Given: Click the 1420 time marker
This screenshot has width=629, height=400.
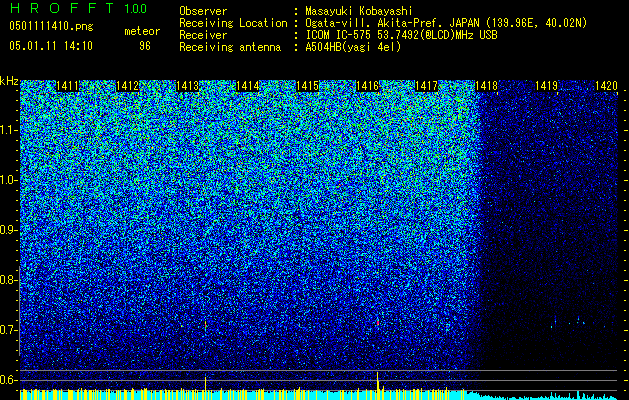Looking at the screenshot, I should [606, 86].
